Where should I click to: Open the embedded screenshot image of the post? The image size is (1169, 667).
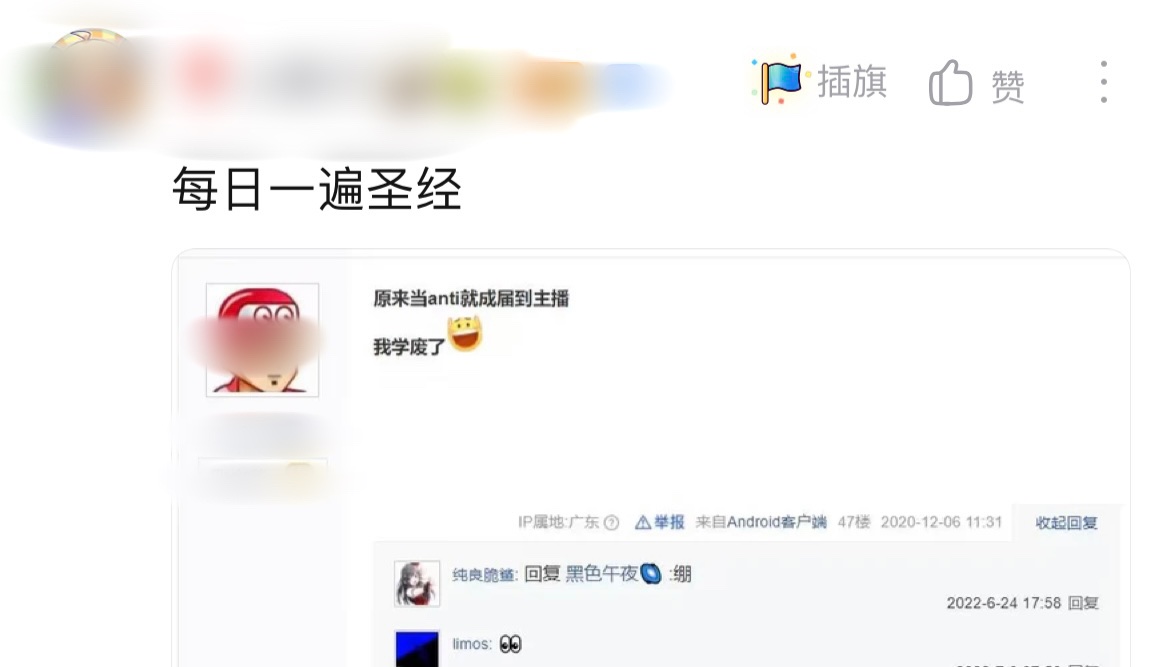(x=651, y=458)
